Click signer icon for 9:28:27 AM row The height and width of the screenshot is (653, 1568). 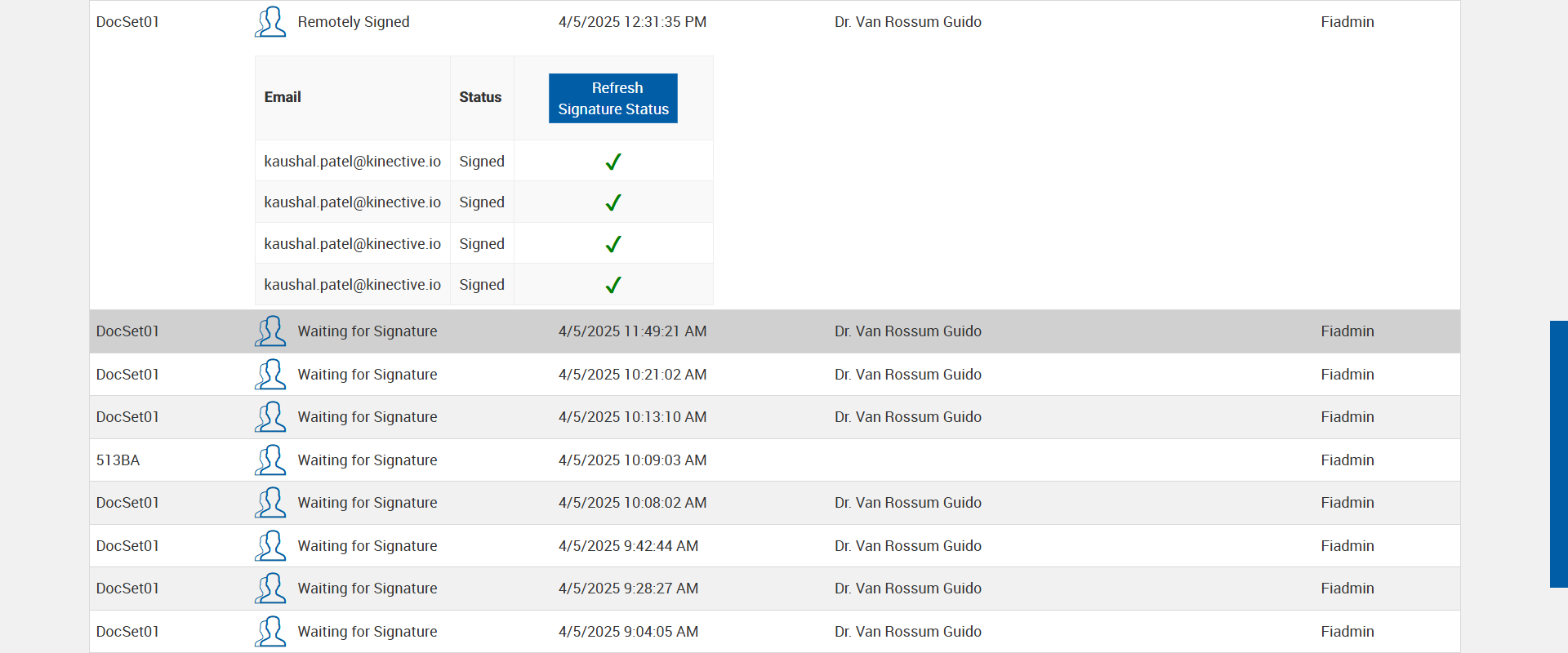pyautogui.click(x=270, y=589)
